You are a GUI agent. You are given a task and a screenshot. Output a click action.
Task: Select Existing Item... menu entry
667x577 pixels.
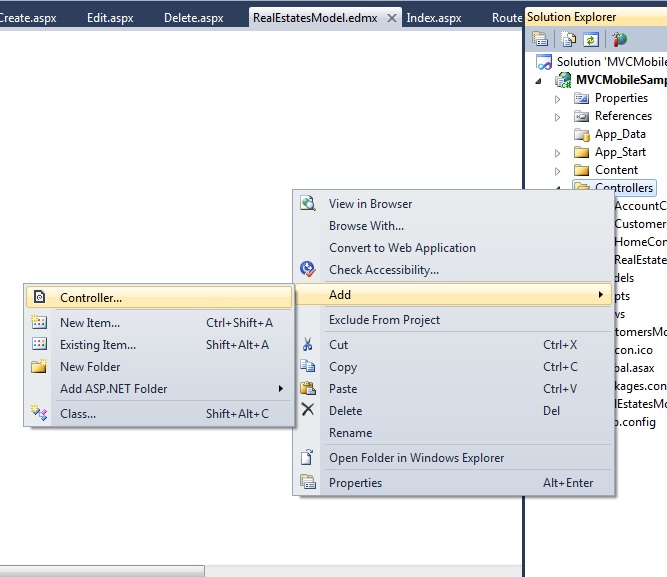[x=159, y=345]
